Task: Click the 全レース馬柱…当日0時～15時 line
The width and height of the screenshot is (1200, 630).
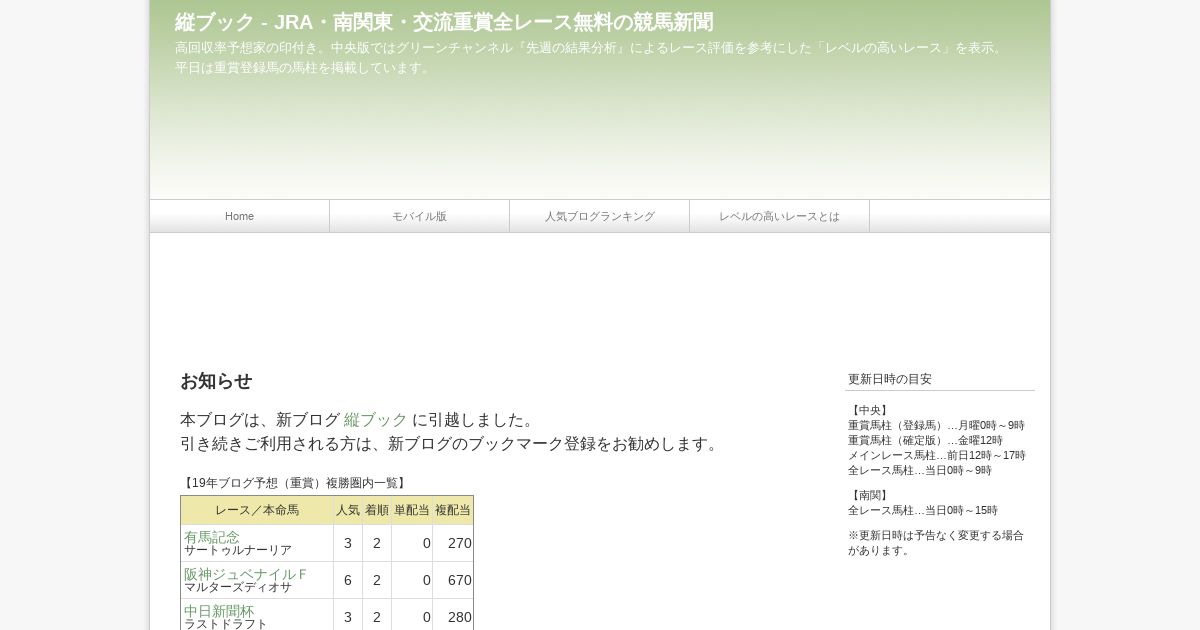Action: 923,510
